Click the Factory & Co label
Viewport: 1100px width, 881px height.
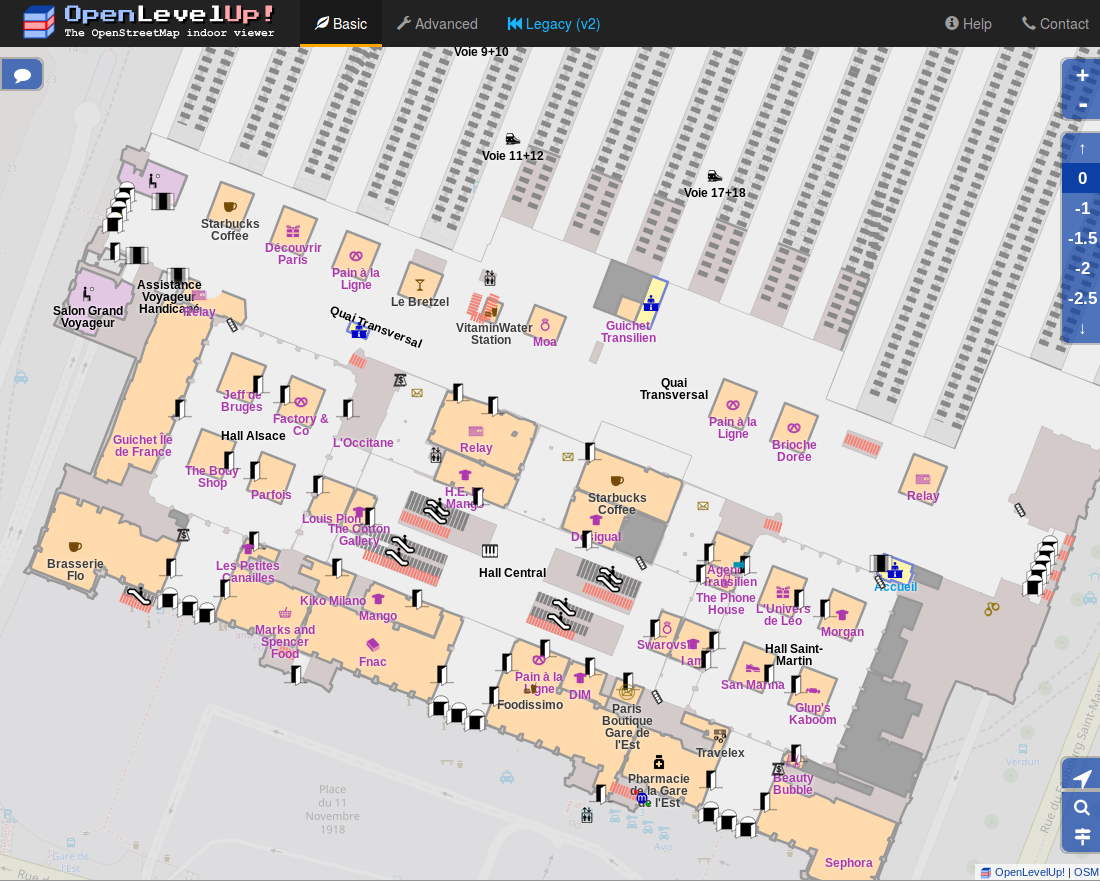[300, 424]
